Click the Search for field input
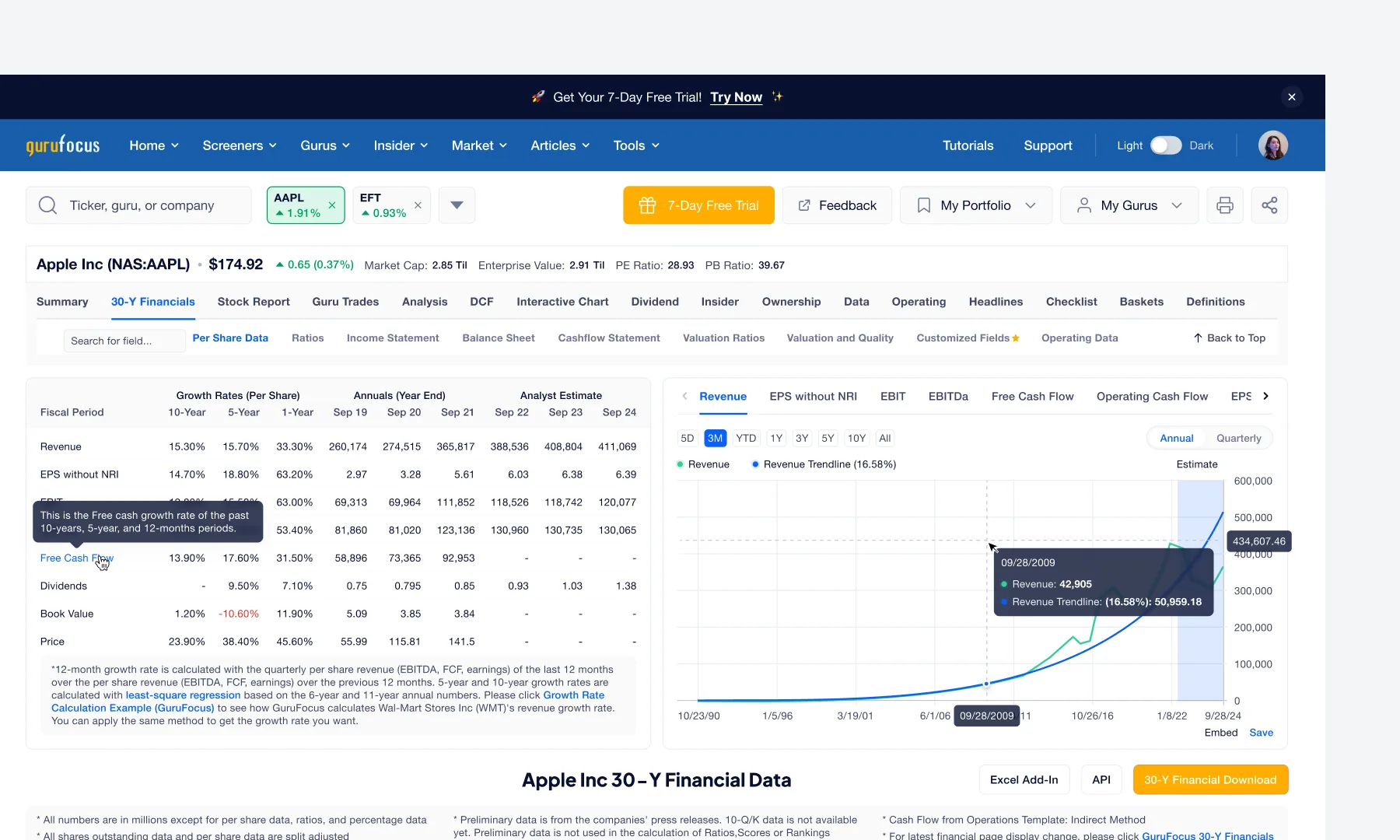 [124, 341]
